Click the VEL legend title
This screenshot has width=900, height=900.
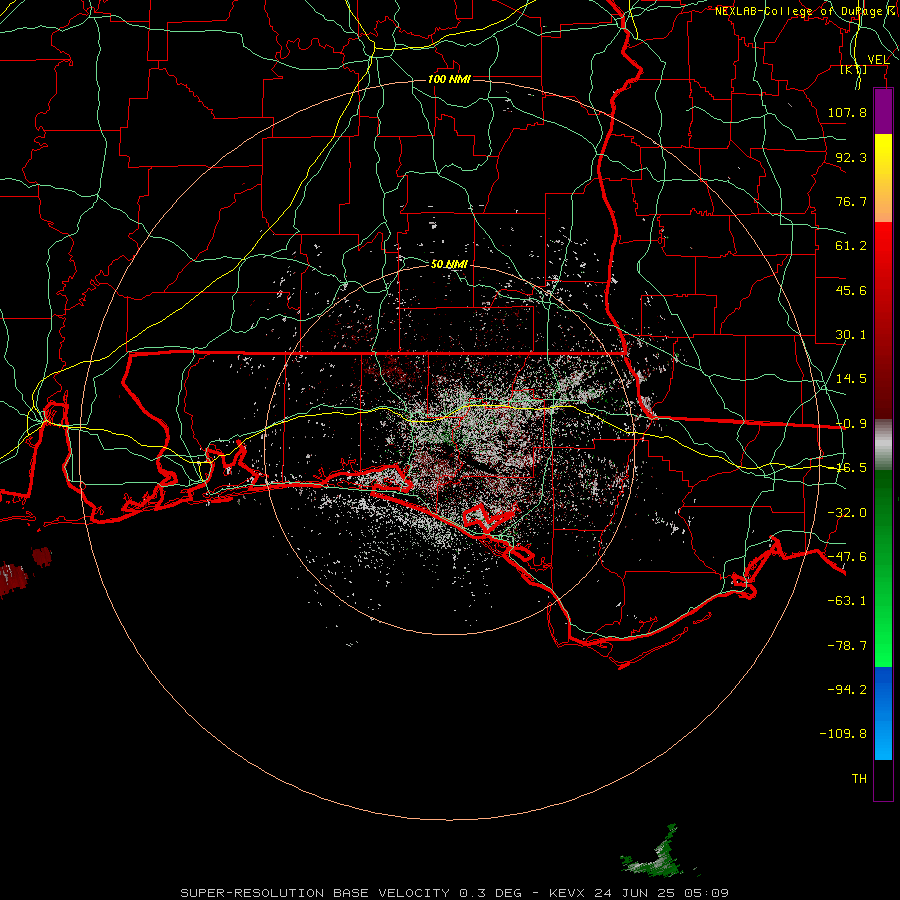click(878, 59)
